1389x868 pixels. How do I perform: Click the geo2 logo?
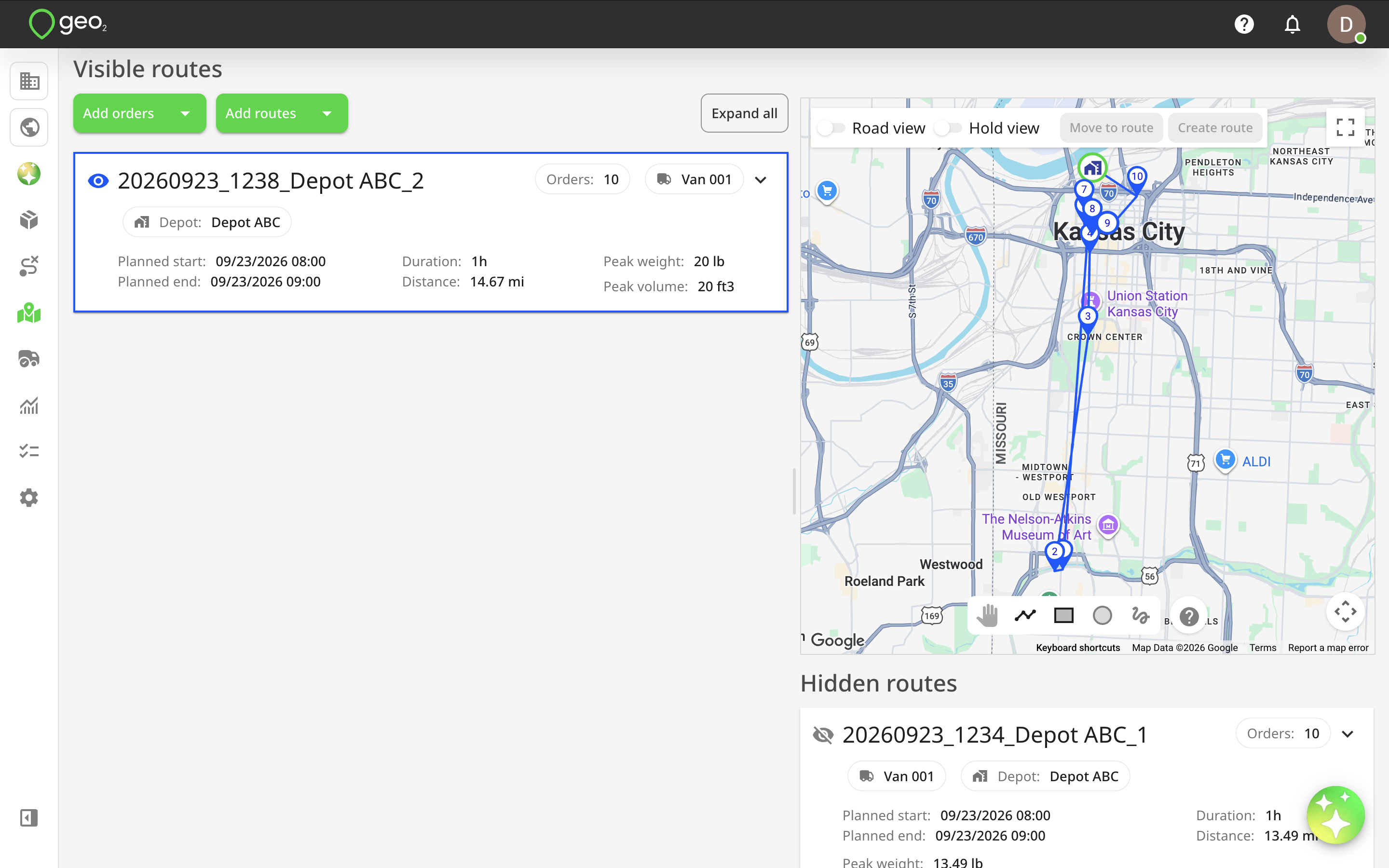point(68,24)
